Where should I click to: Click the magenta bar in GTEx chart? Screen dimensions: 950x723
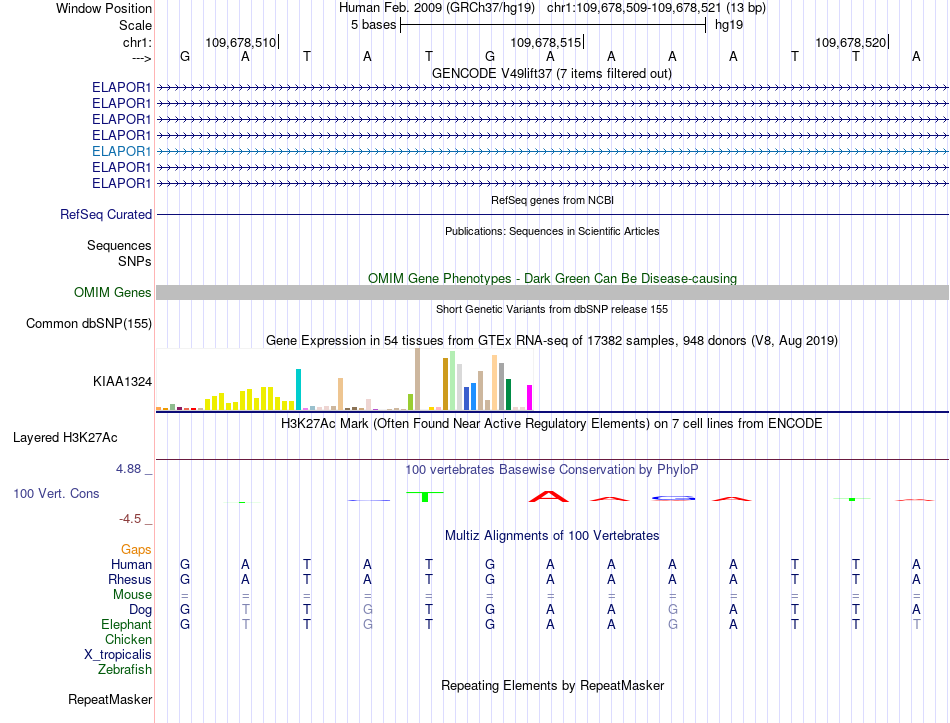(530, 398)
